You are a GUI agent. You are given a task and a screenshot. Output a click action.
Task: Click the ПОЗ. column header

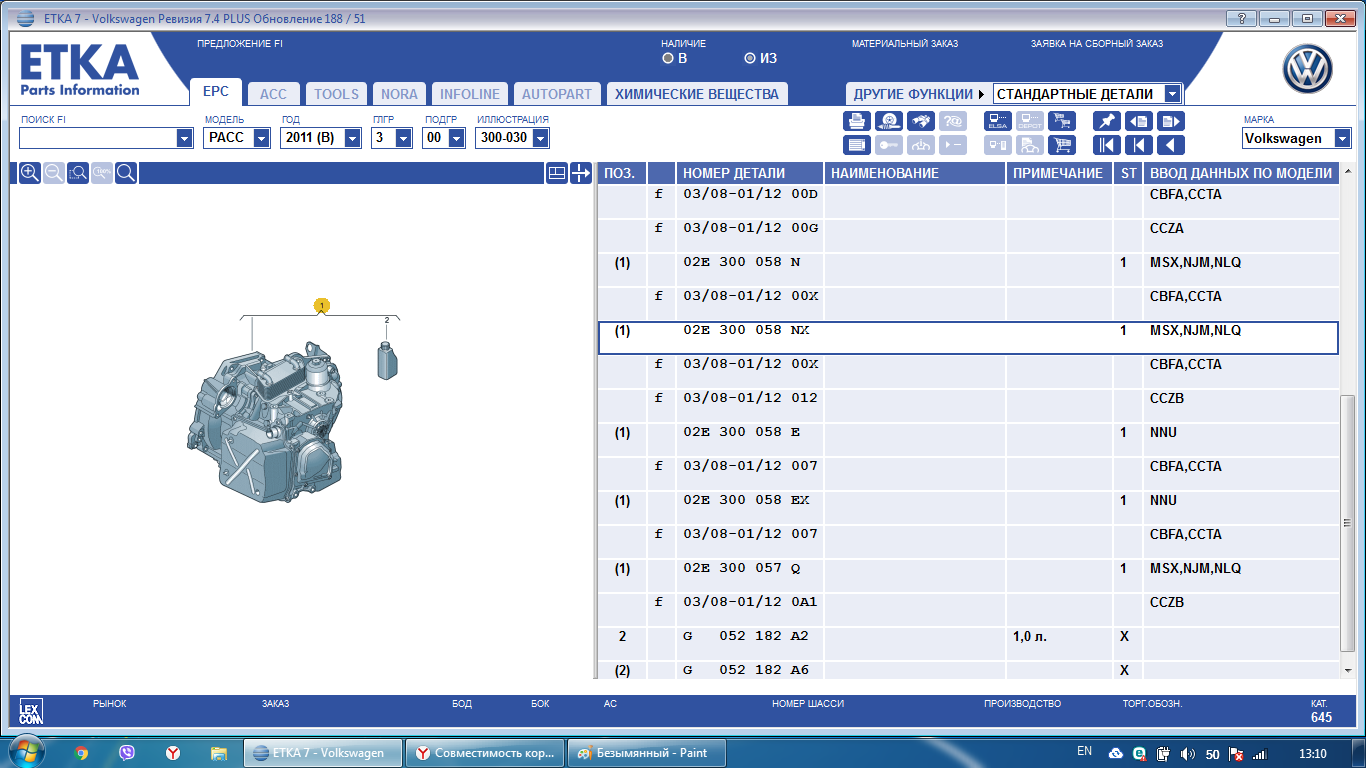(622, 173)
